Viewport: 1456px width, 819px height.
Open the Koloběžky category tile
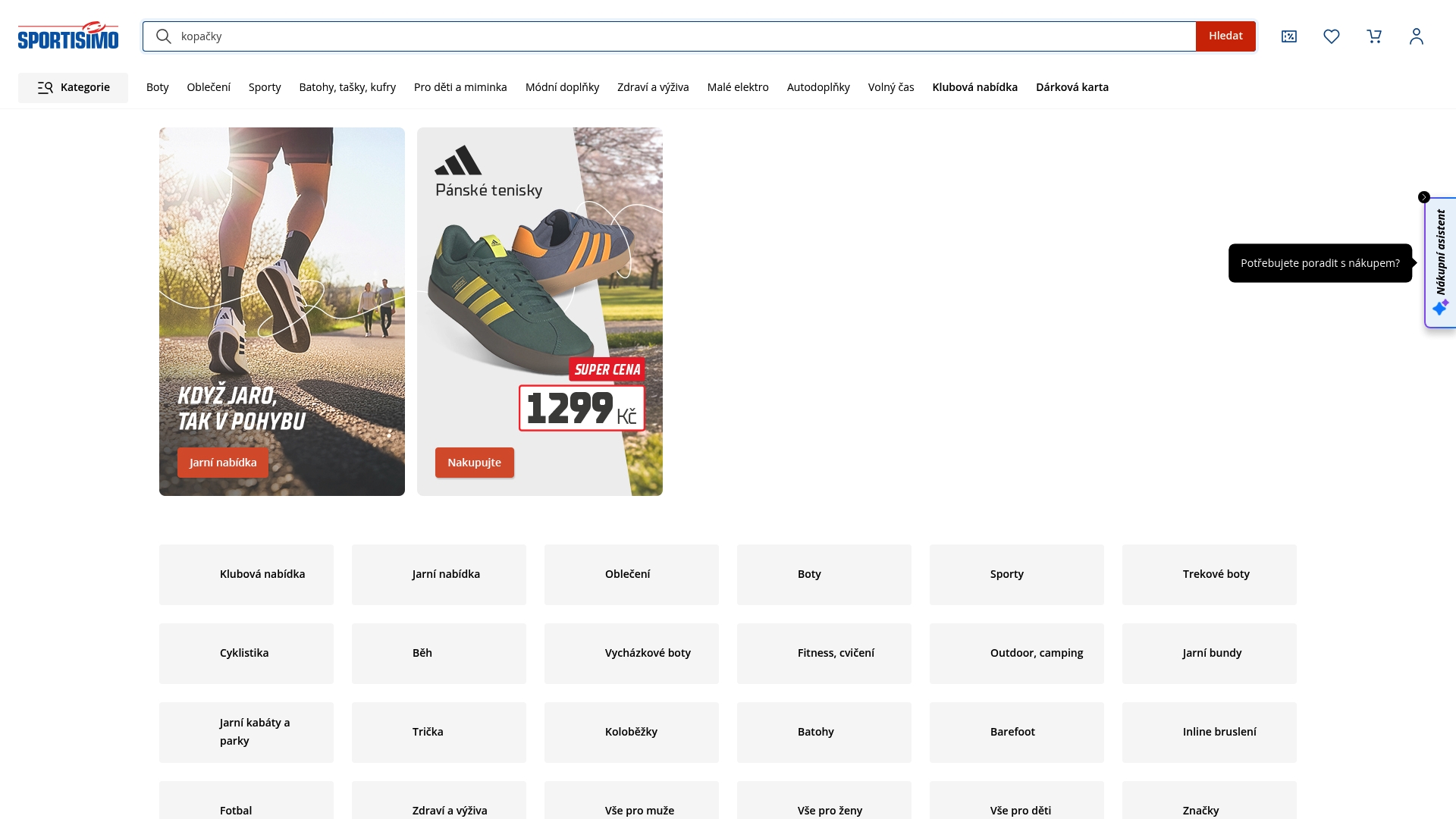tap(631, 732)
